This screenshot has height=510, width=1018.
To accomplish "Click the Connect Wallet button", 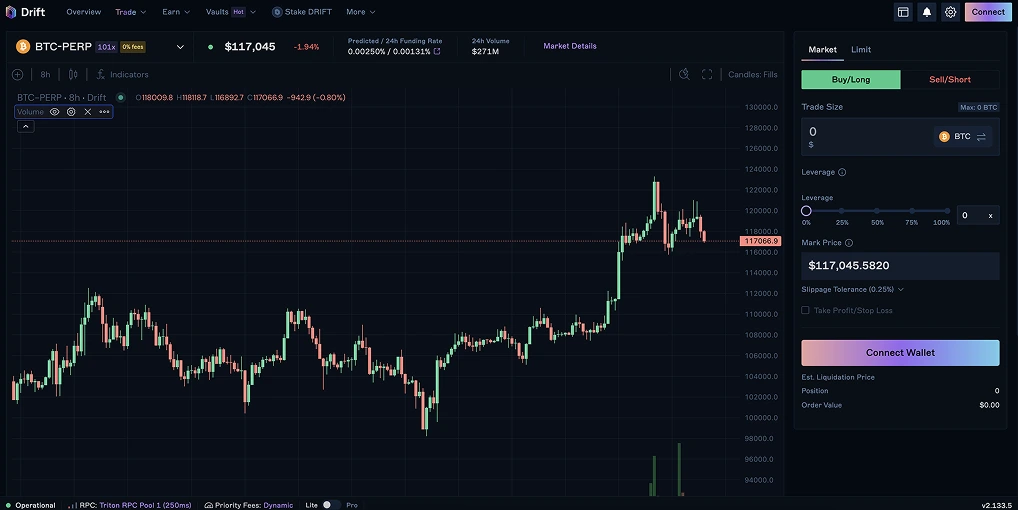I will (x=900, y=352).
